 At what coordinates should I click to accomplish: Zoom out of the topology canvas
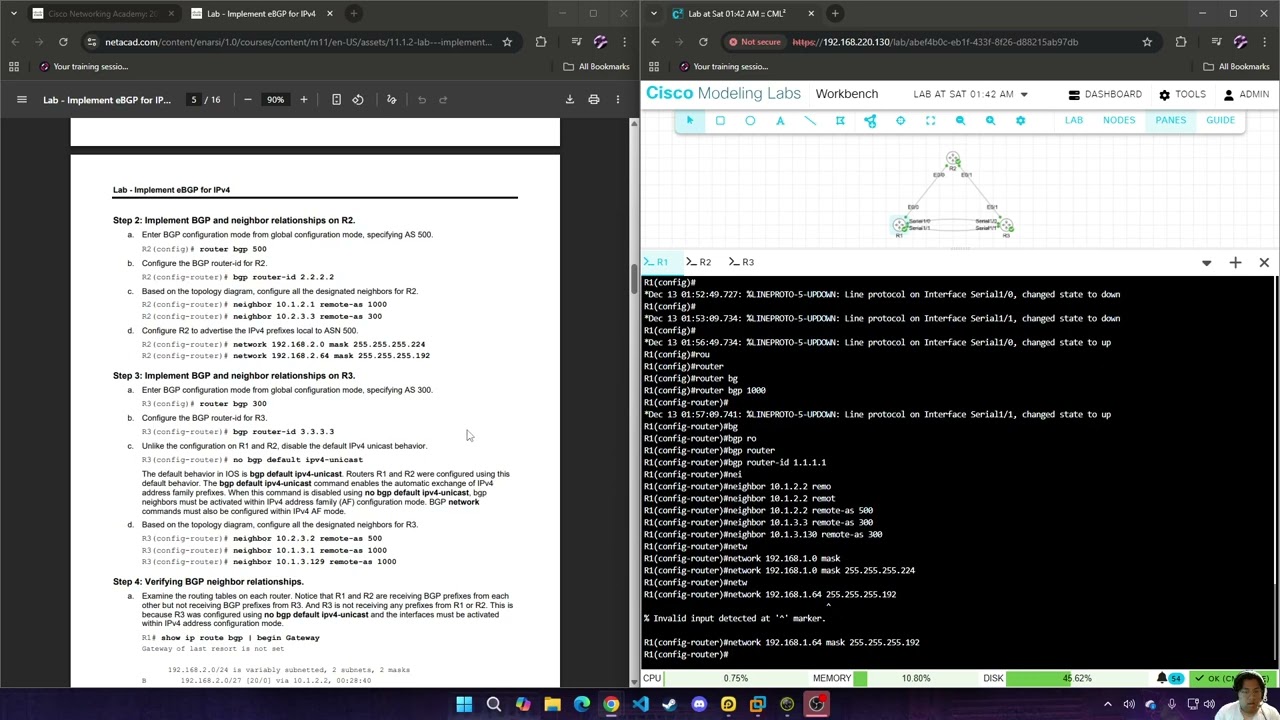pos(960,121)
